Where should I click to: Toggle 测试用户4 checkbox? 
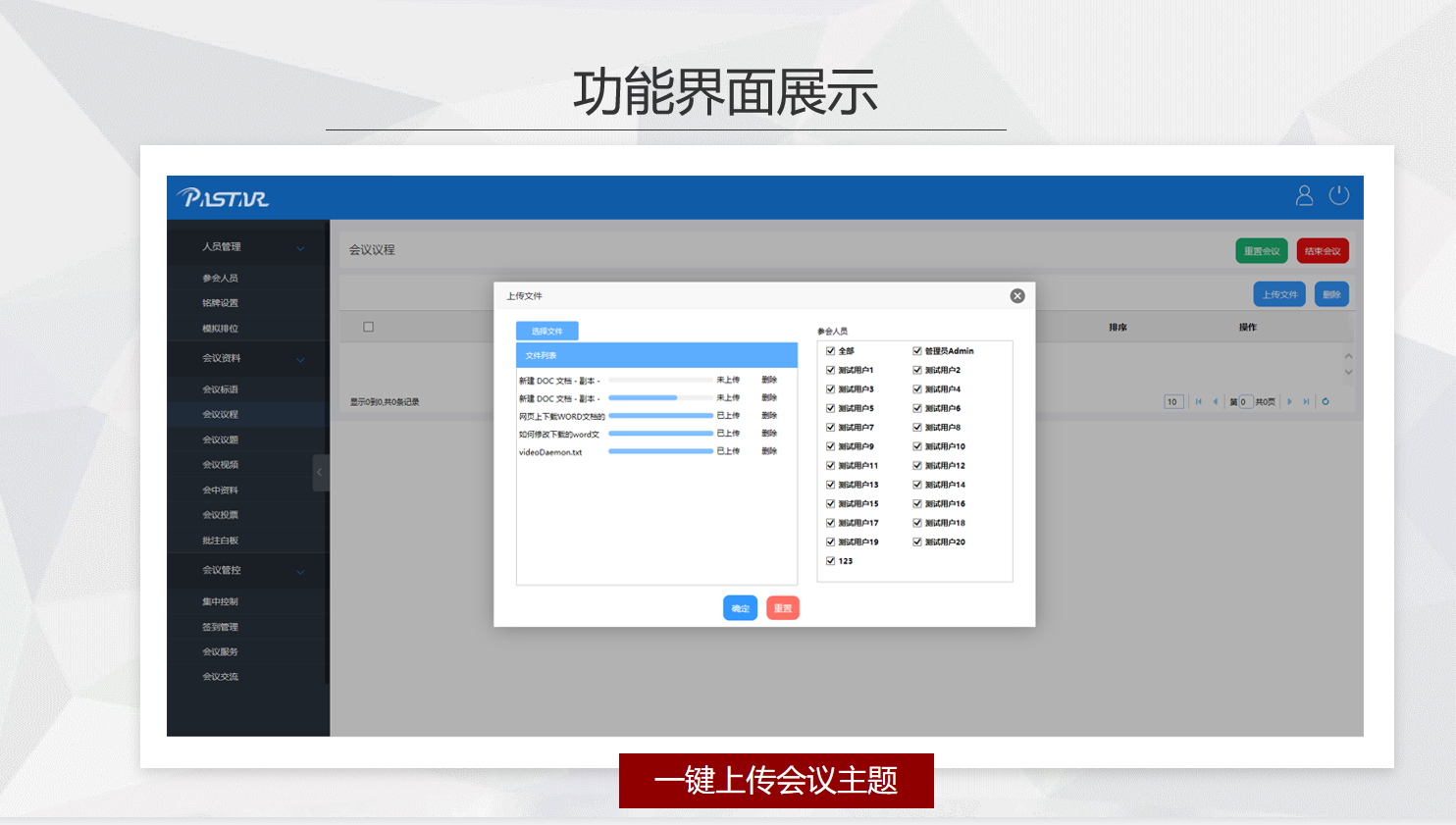tap(916, 389)
